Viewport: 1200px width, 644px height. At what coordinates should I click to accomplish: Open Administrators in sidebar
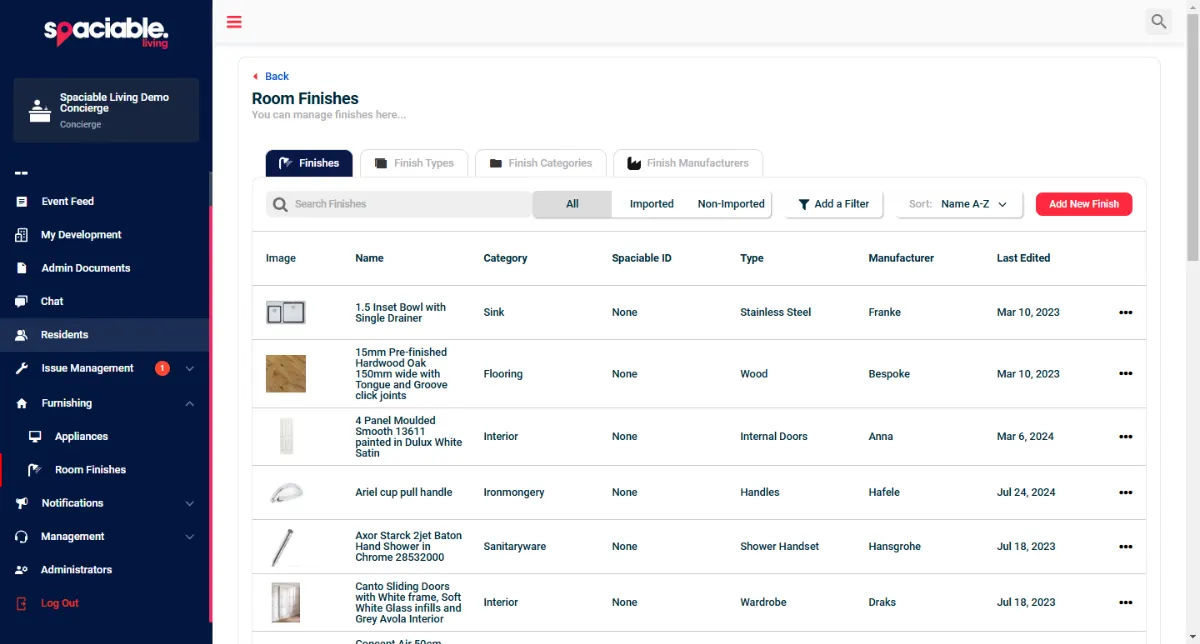[x=76, y=570]
